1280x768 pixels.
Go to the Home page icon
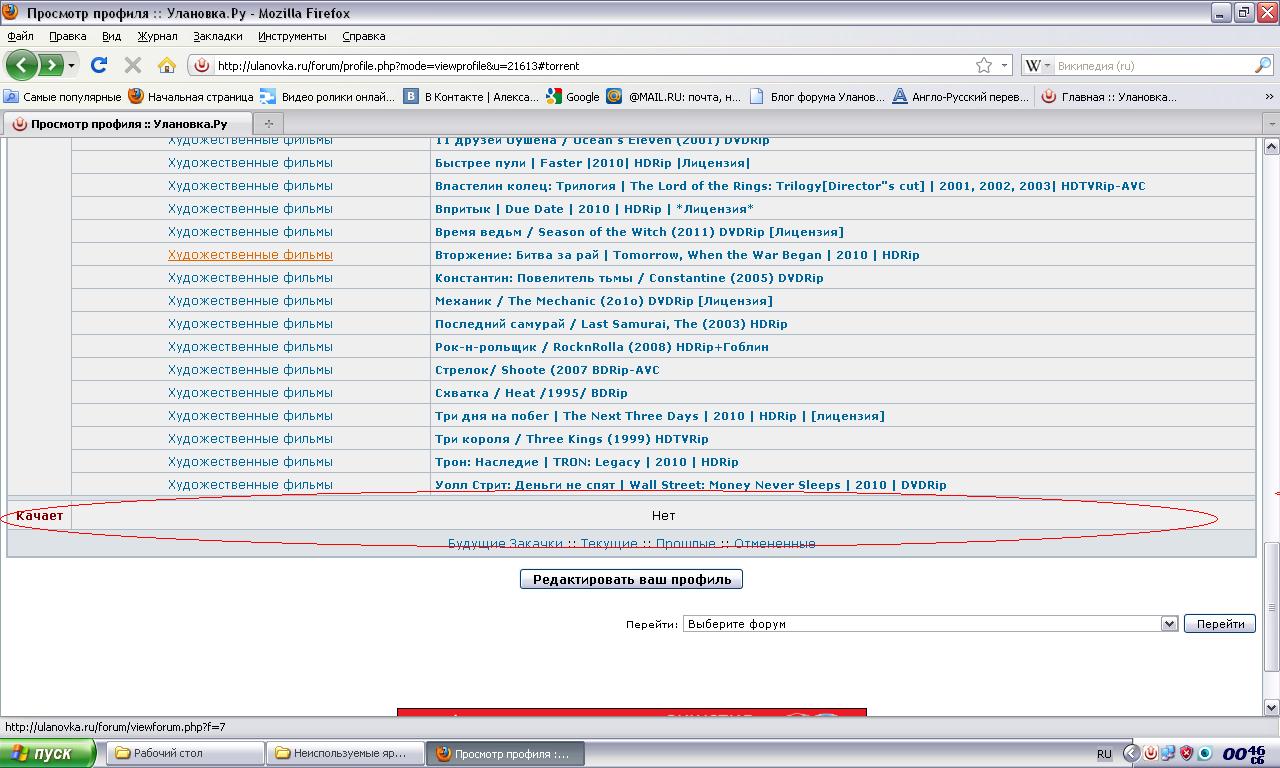coord(167,65)
